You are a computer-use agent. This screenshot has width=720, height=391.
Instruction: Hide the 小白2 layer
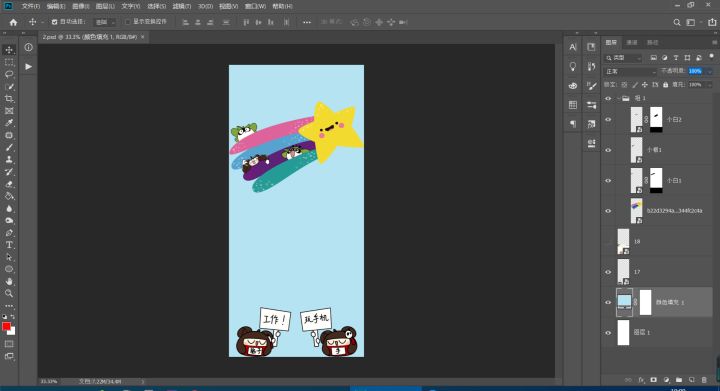[608, 119]
